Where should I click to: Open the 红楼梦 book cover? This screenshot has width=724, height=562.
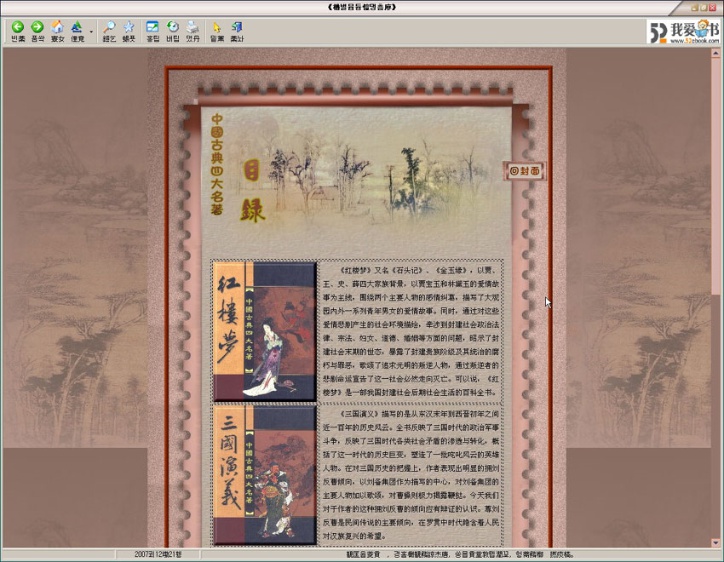coord(265,331)
